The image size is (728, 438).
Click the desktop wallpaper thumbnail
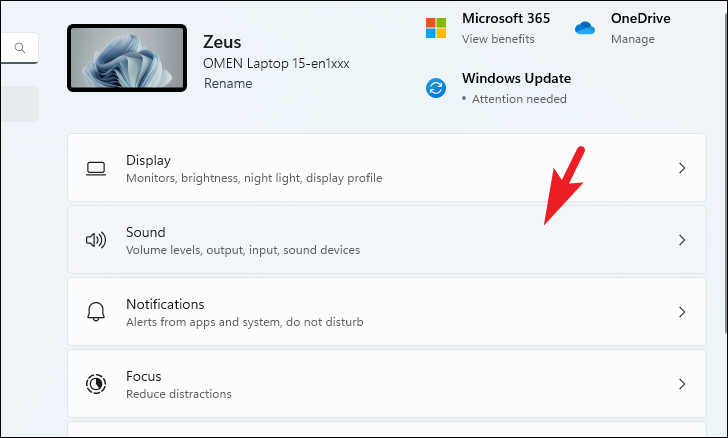tap(127, 58)
